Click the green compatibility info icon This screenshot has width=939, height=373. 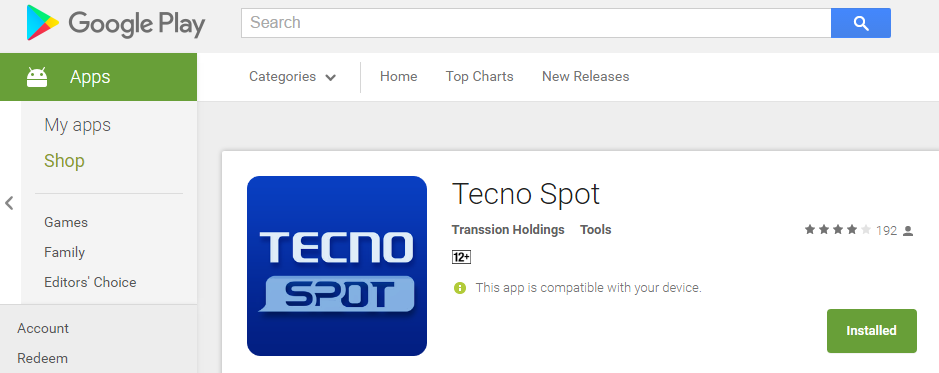[460, 288]
